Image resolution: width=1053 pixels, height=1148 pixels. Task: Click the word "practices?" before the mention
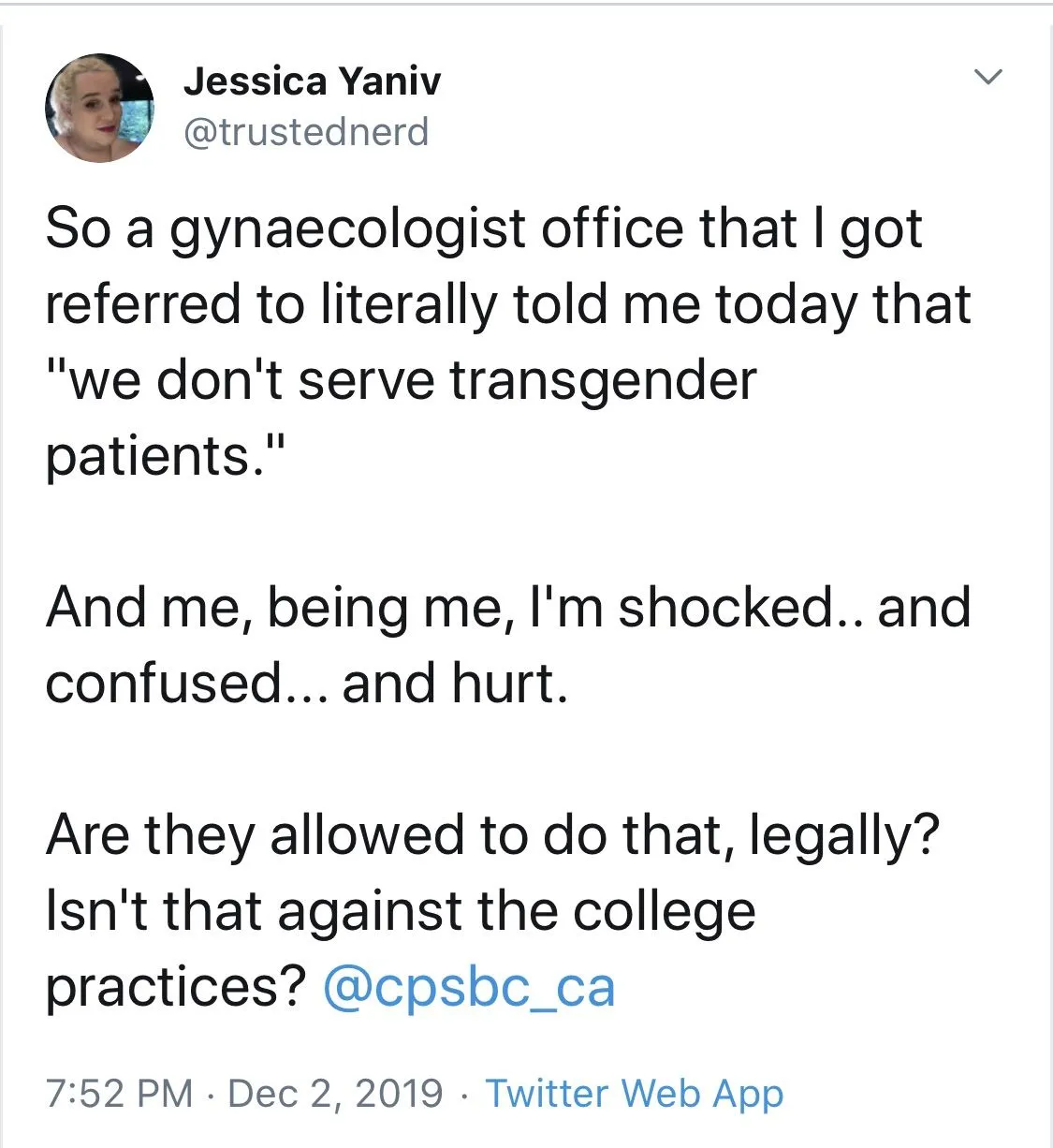tap(176, 989)
